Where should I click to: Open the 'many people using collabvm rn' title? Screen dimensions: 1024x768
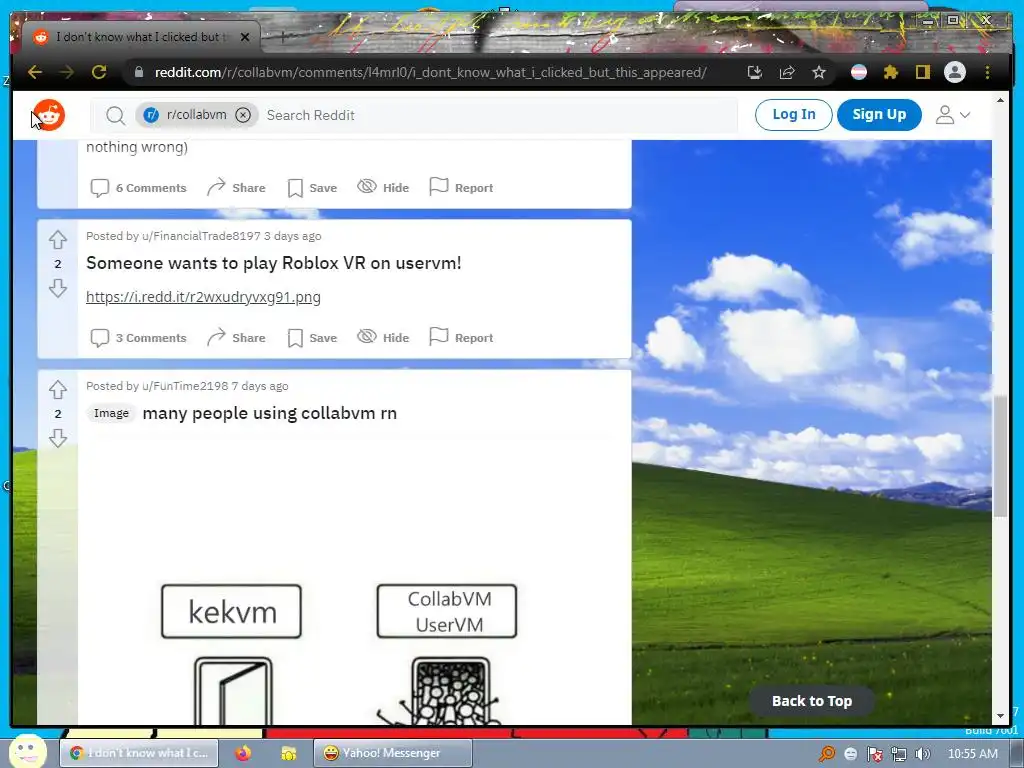[x=269, y=413]
